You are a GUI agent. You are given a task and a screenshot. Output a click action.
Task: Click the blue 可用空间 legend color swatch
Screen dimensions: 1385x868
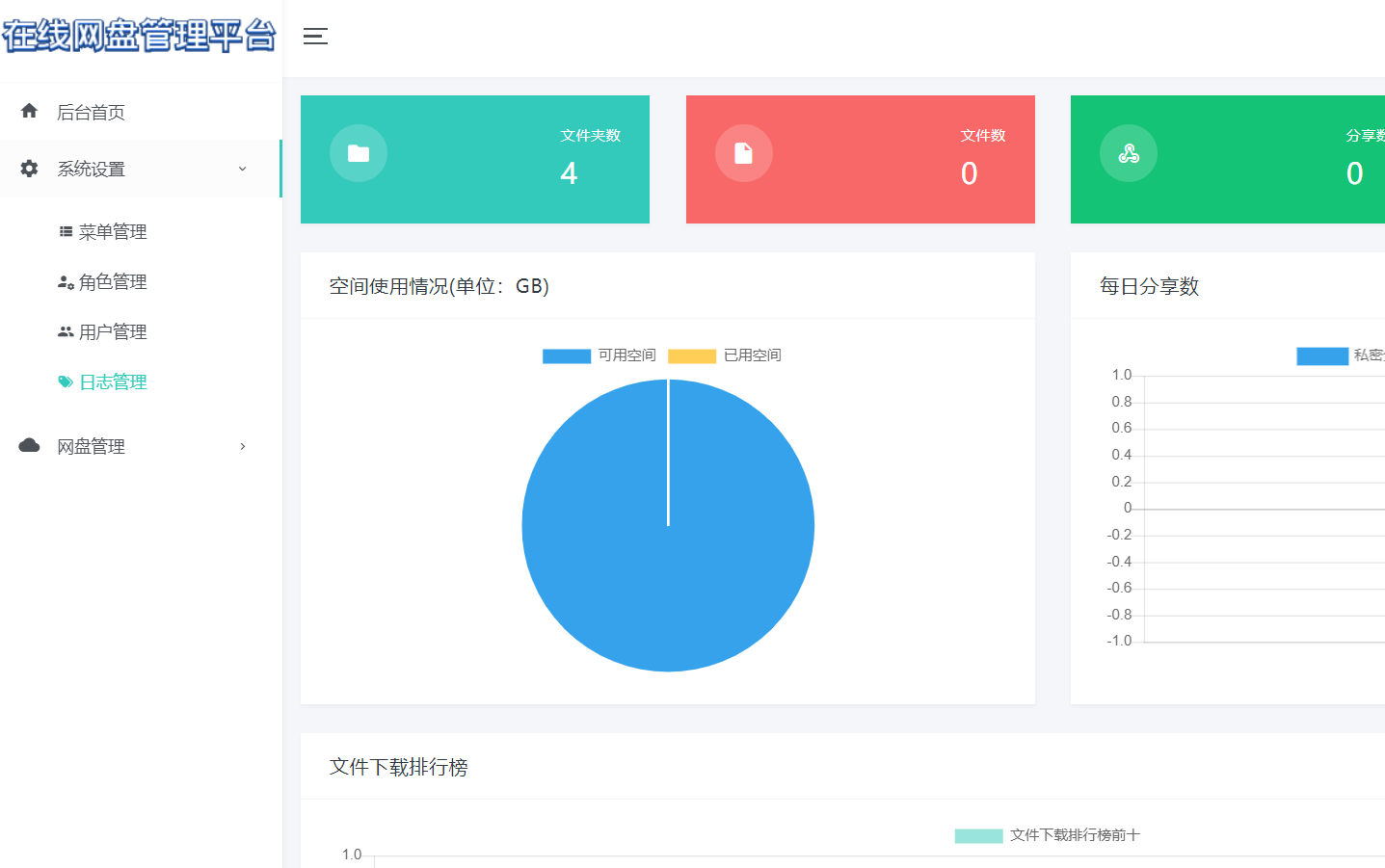coord(566,355)
